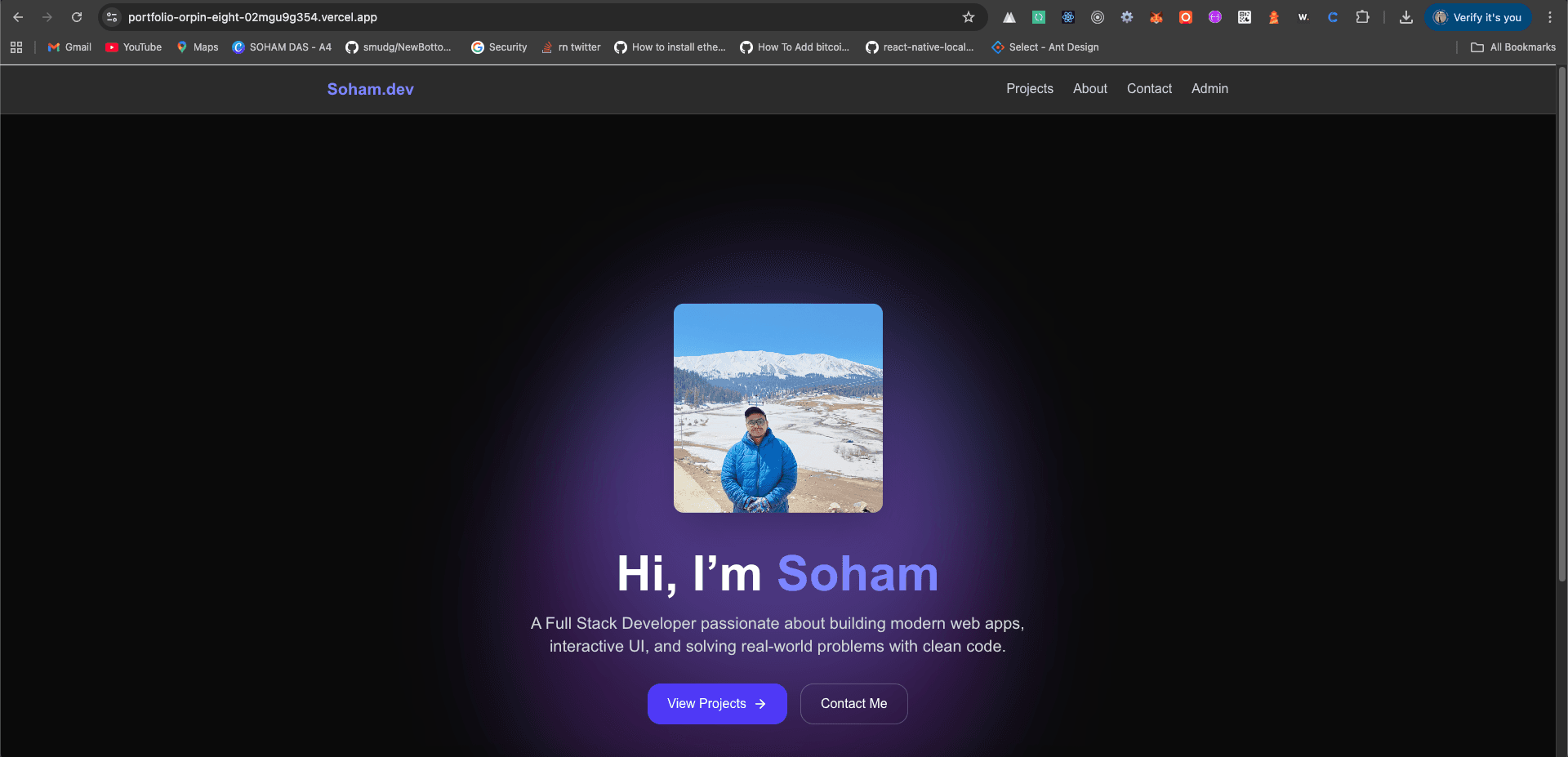
Task: Open the Chrome three-dot menu
Action: click(1550, 17)
